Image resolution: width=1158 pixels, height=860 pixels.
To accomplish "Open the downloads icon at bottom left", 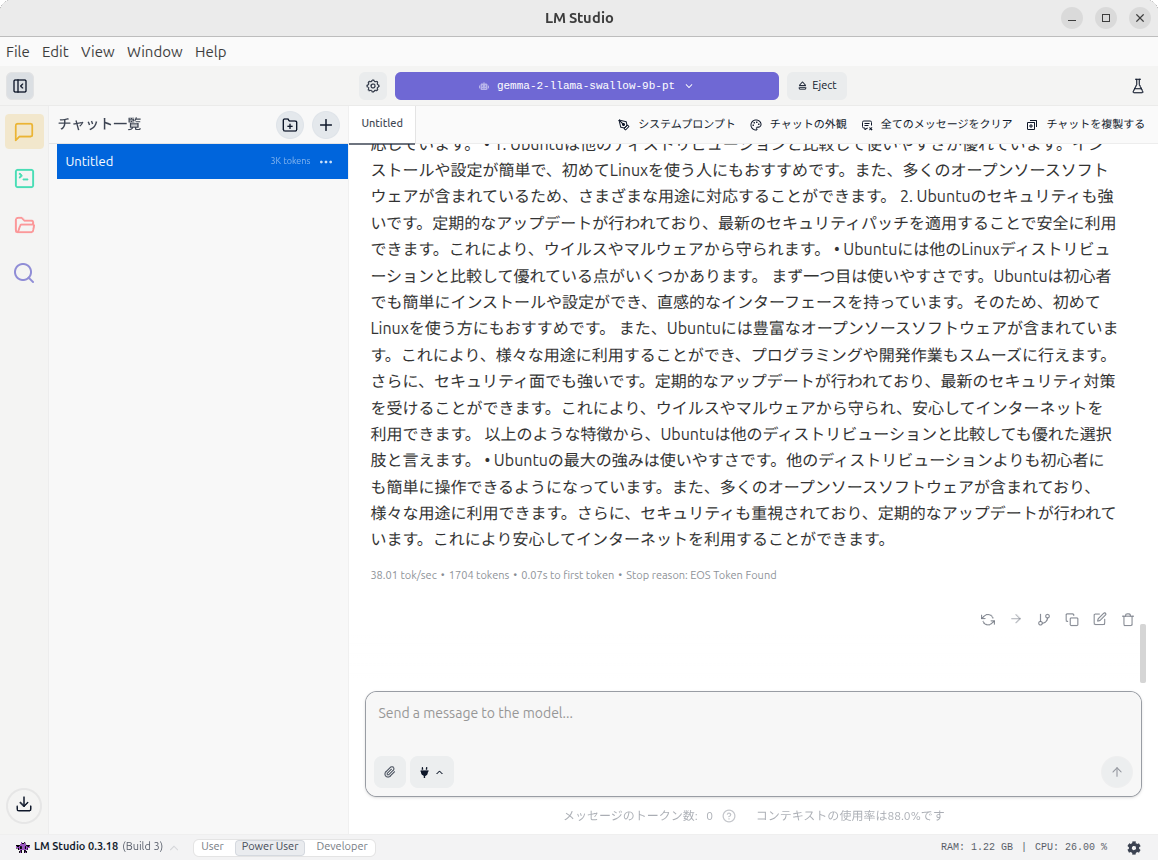I will pos(24,805).
